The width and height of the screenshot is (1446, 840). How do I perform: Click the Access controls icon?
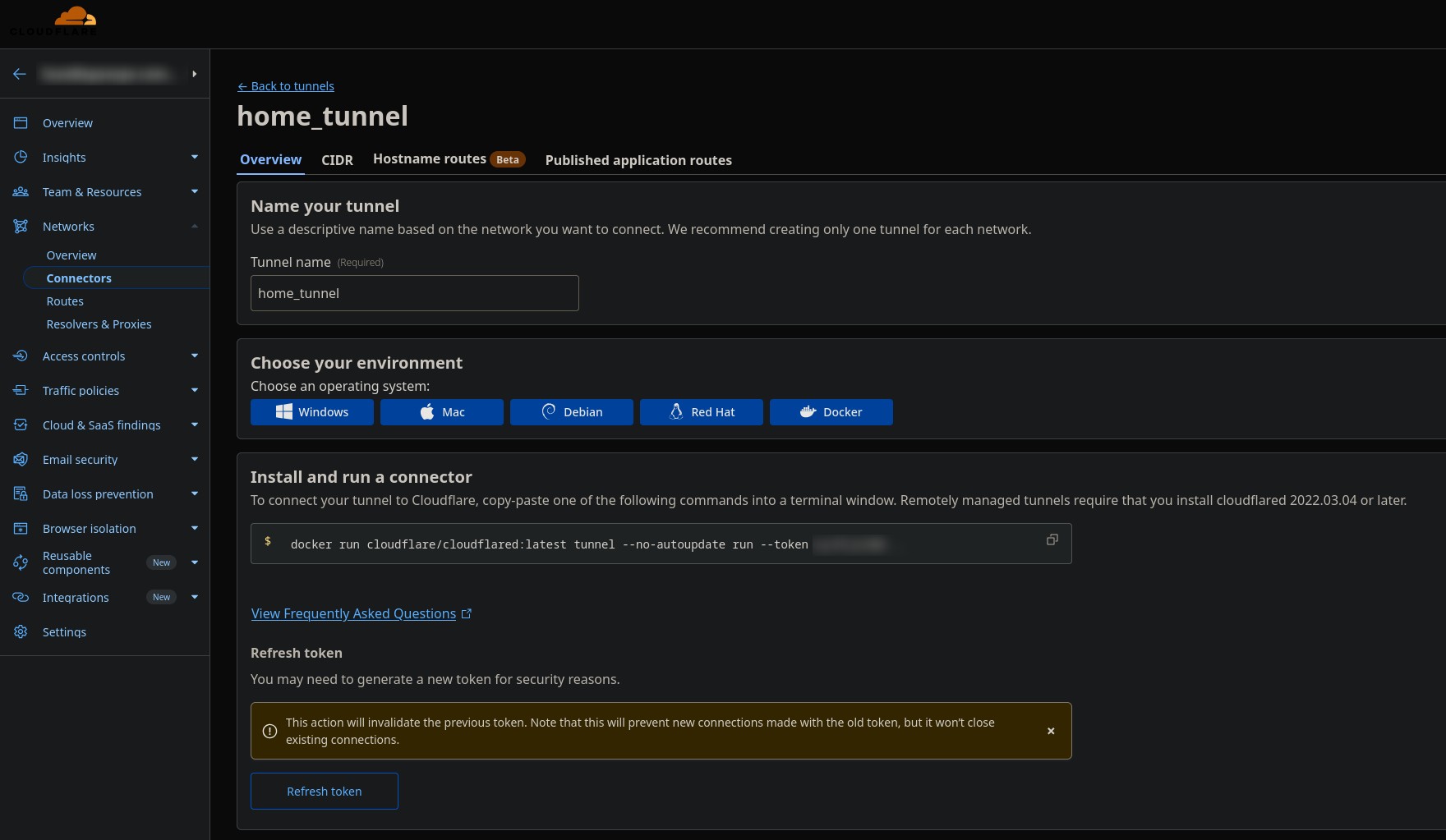pyautogui.click(x=21, y=356)
